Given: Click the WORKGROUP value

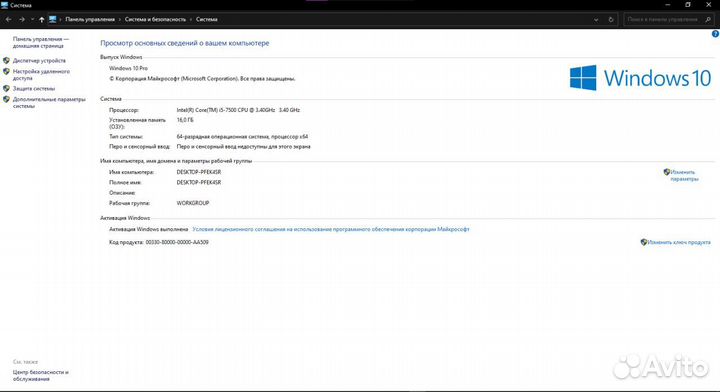Looking at the screenshot, I should [193, 203].
